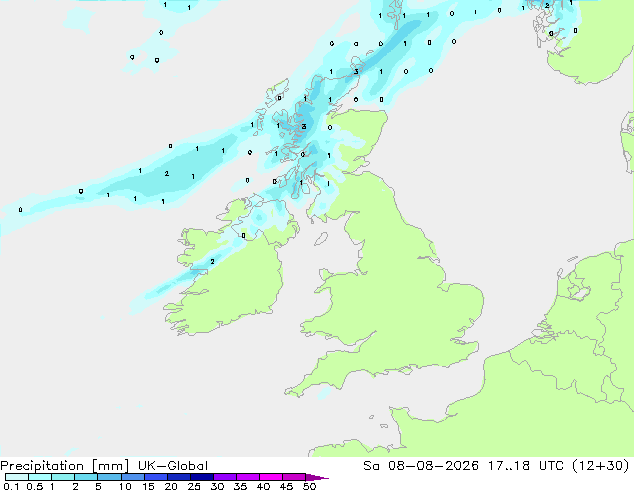
Task: Click the 15 to 20 mm legend swatch
Action: pyautogui.click(x=156, y=477)
